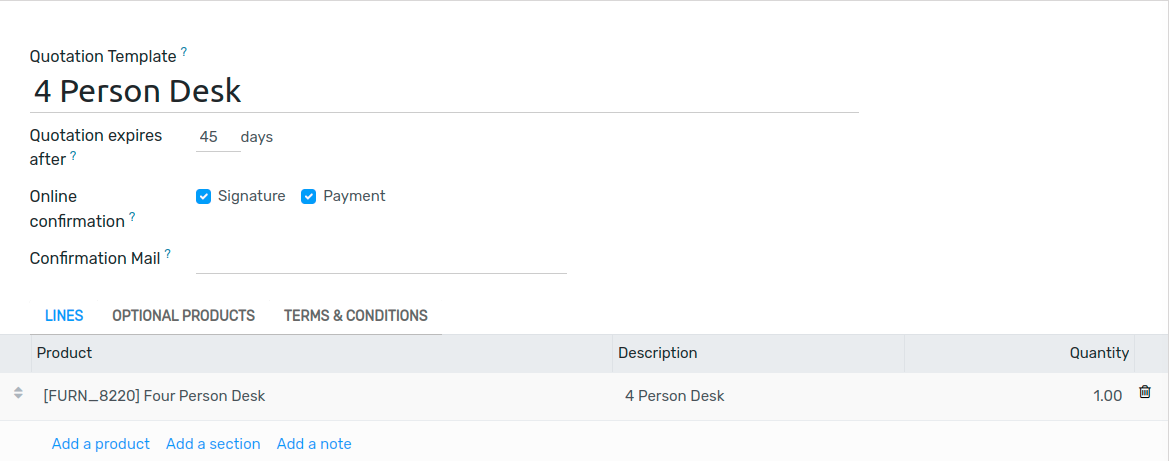Click Add a product link
Screen dimensions: 1169x461
[100, 444]
